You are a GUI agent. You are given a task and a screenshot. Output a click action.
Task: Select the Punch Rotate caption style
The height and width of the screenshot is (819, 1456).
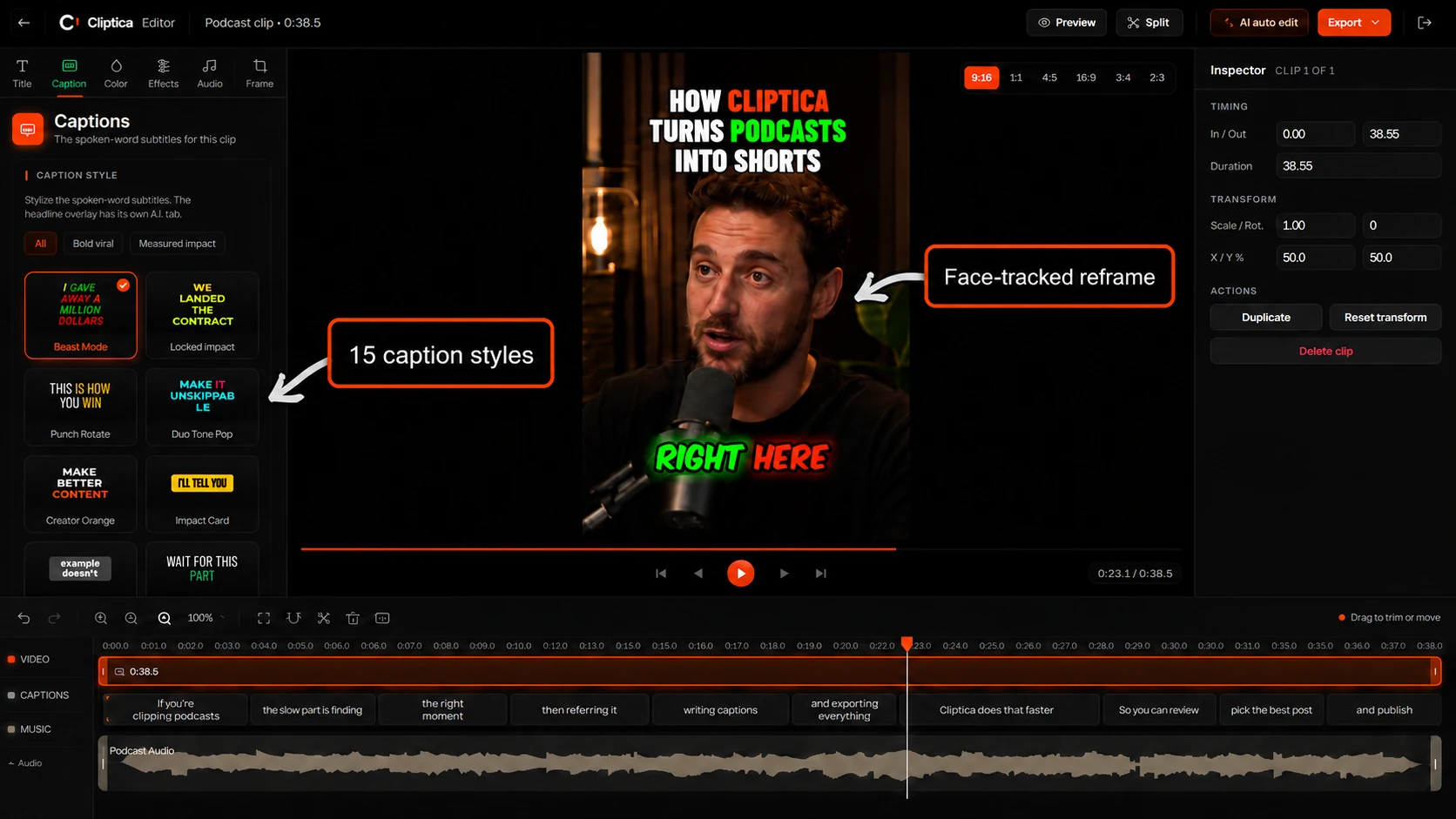point(81,406)
